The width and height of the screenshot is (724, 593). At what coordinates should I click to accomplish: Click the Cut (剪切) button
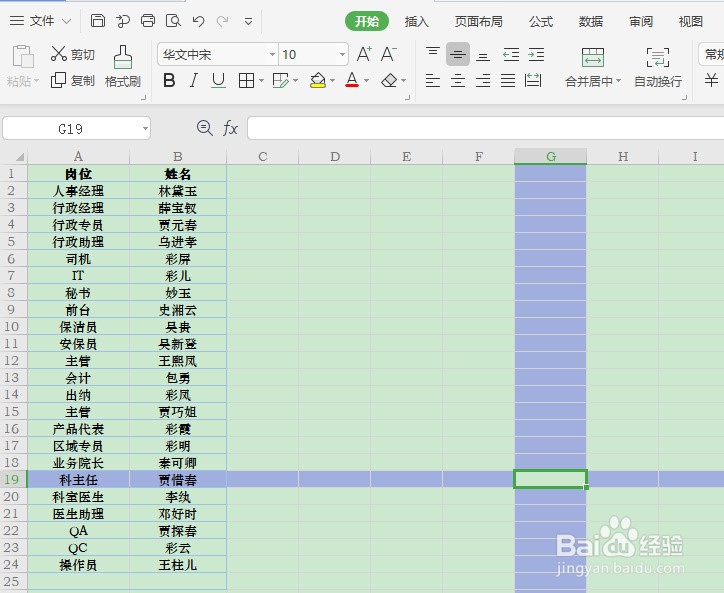72,54
